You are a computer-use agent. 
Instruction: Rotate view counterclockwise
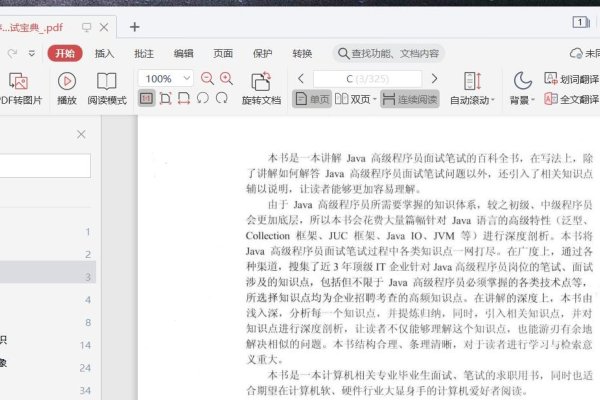click(202, 98)
